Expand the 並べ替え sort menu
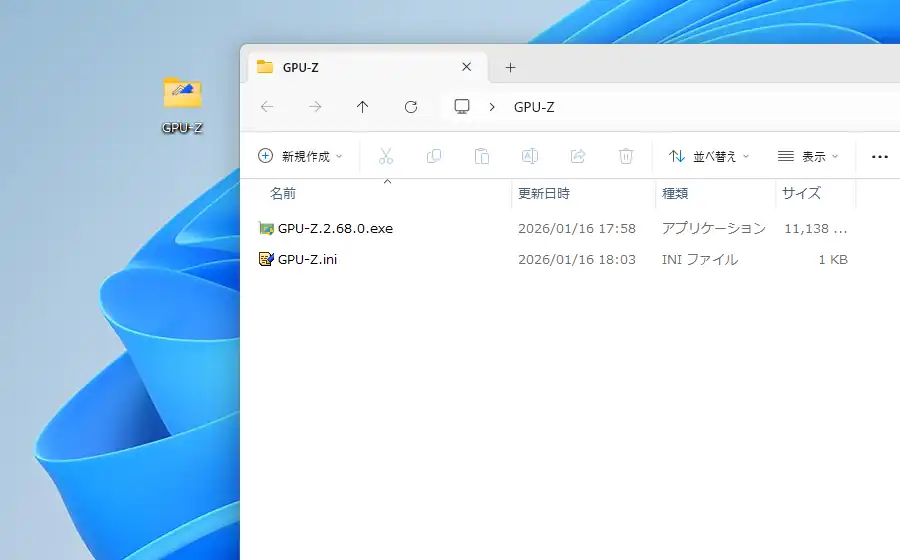Image resolution: width=900 pixels, height=560 pixels. tap(708, 156)
